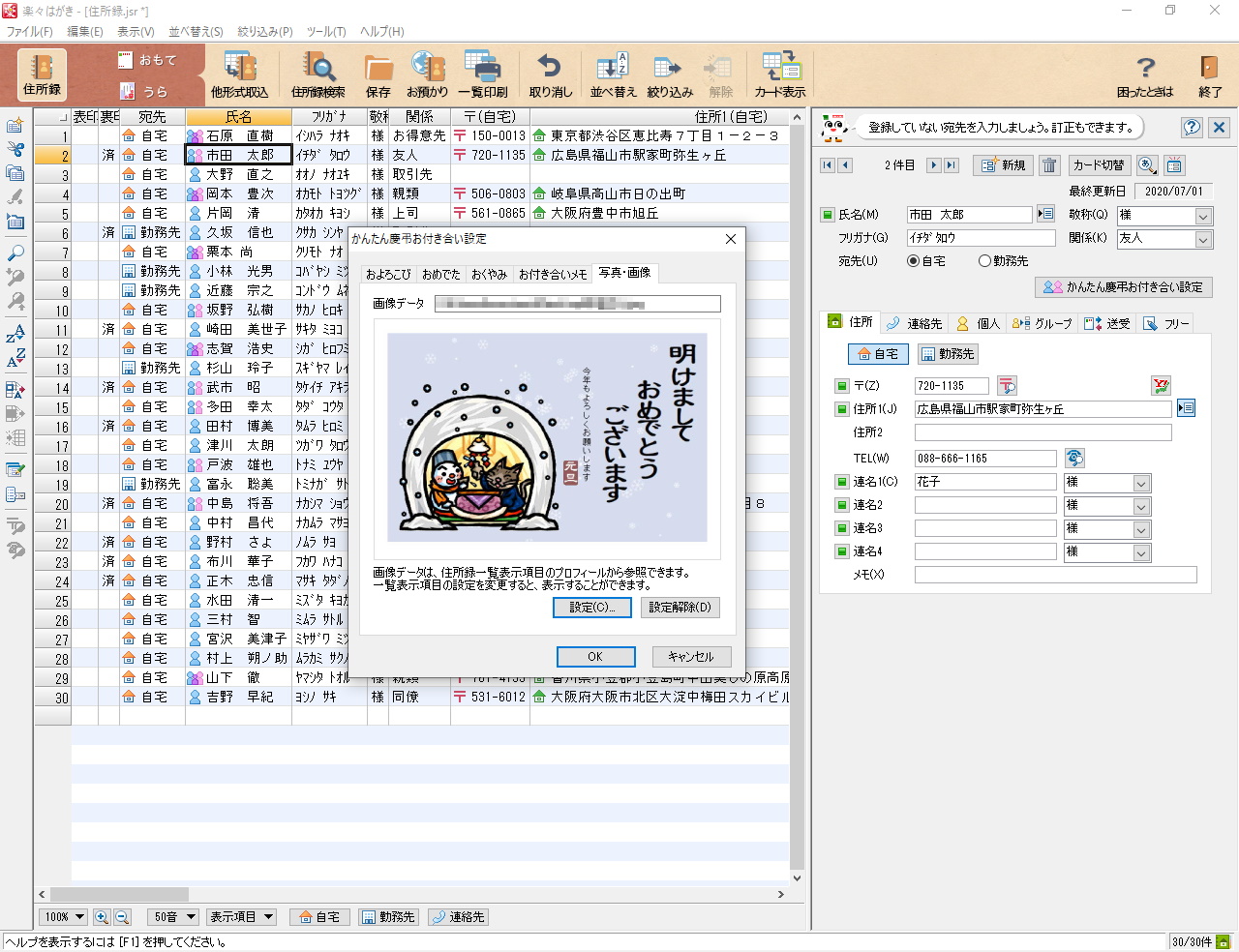Click 設定解除(D) button in dialog

tap(680, 608)
